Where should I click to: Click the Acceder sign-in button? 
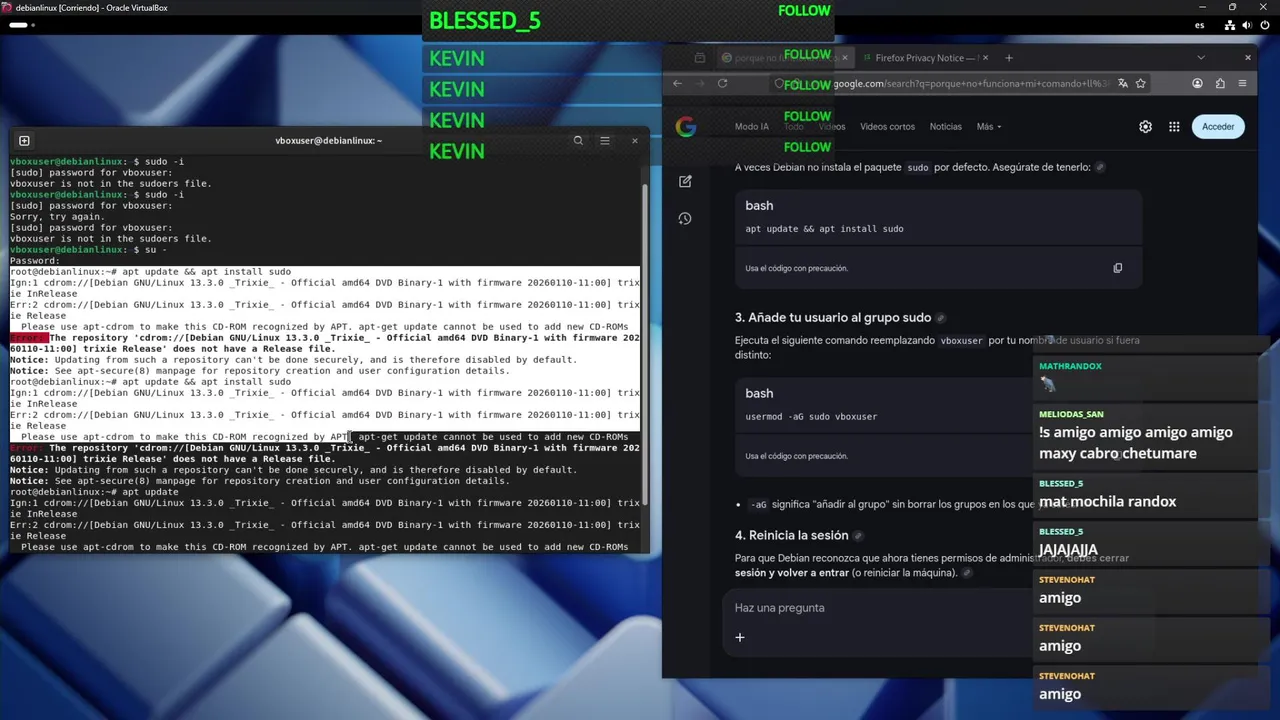[1218, 127]
